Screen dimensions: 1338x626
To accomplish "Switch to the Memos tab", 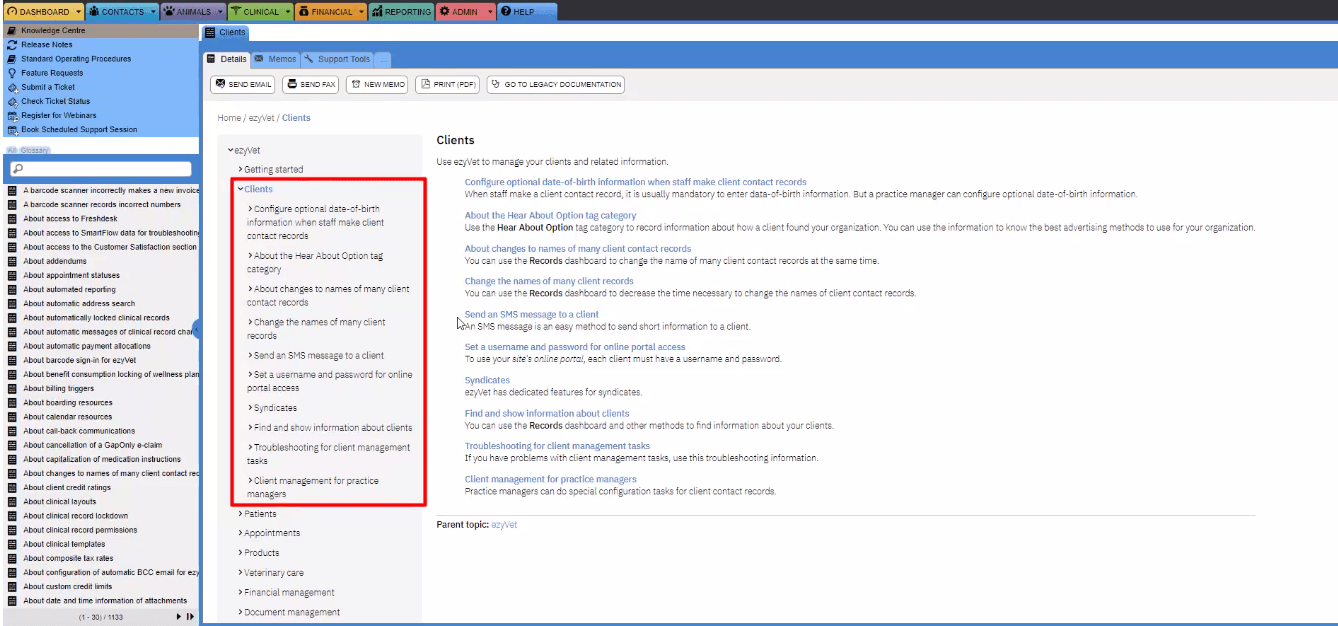I will pyautogui.click(x=276, y=59).
